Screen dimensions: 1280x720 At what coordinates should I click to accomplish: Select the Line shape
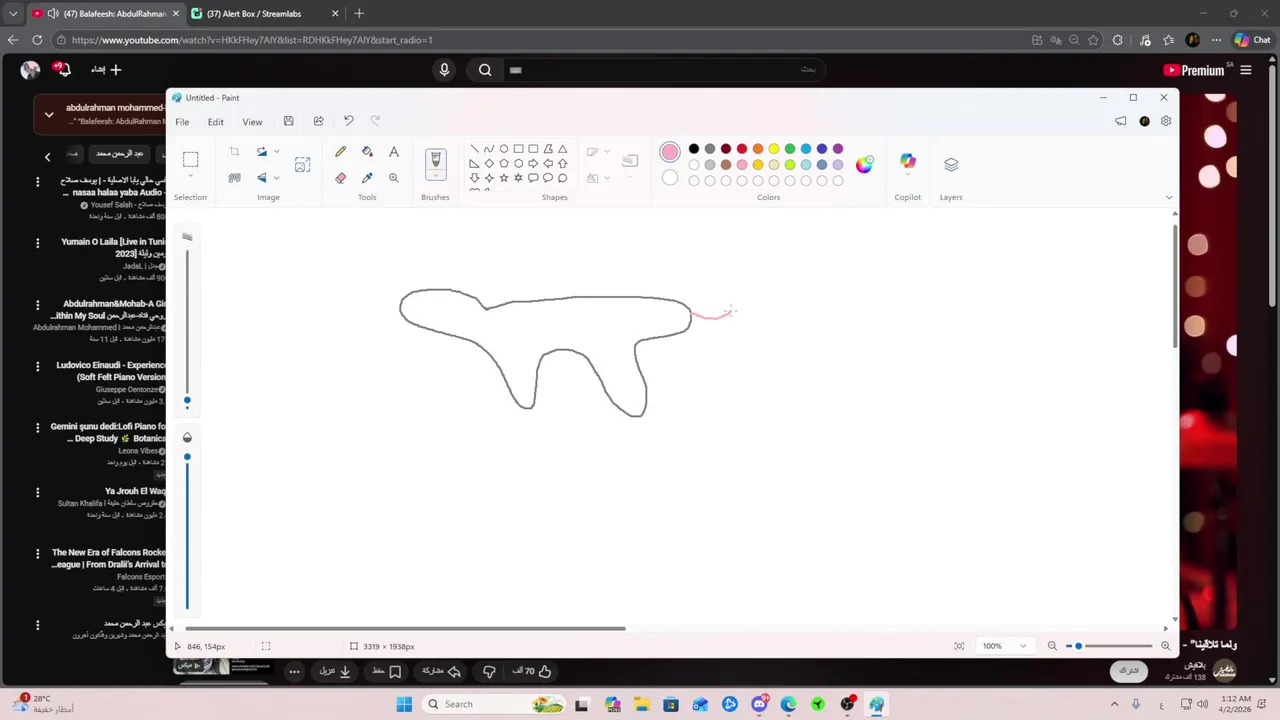coord(474,149)
